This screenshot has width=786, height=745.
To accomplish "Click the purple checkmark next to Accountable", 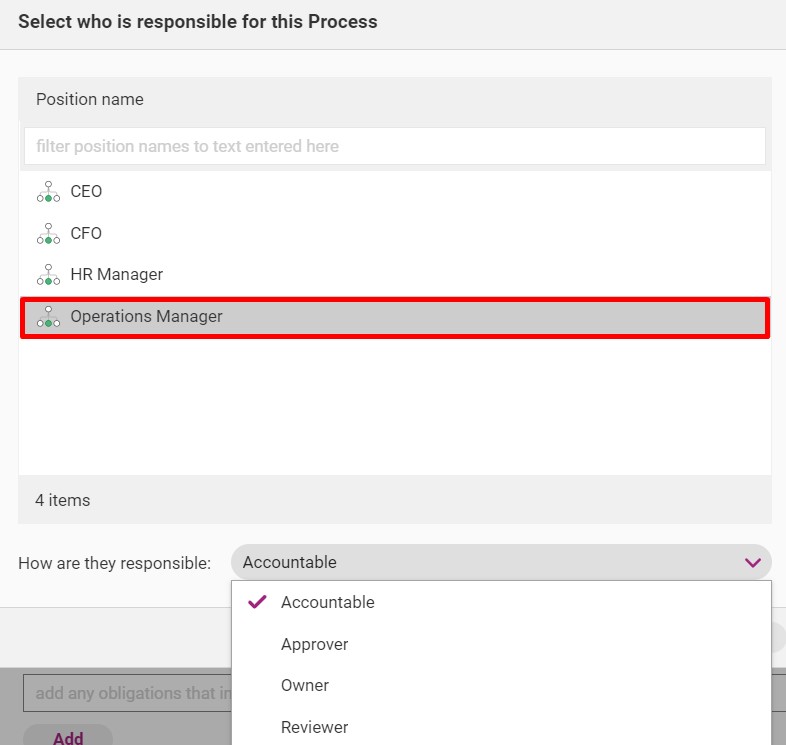I will [257, 602].
